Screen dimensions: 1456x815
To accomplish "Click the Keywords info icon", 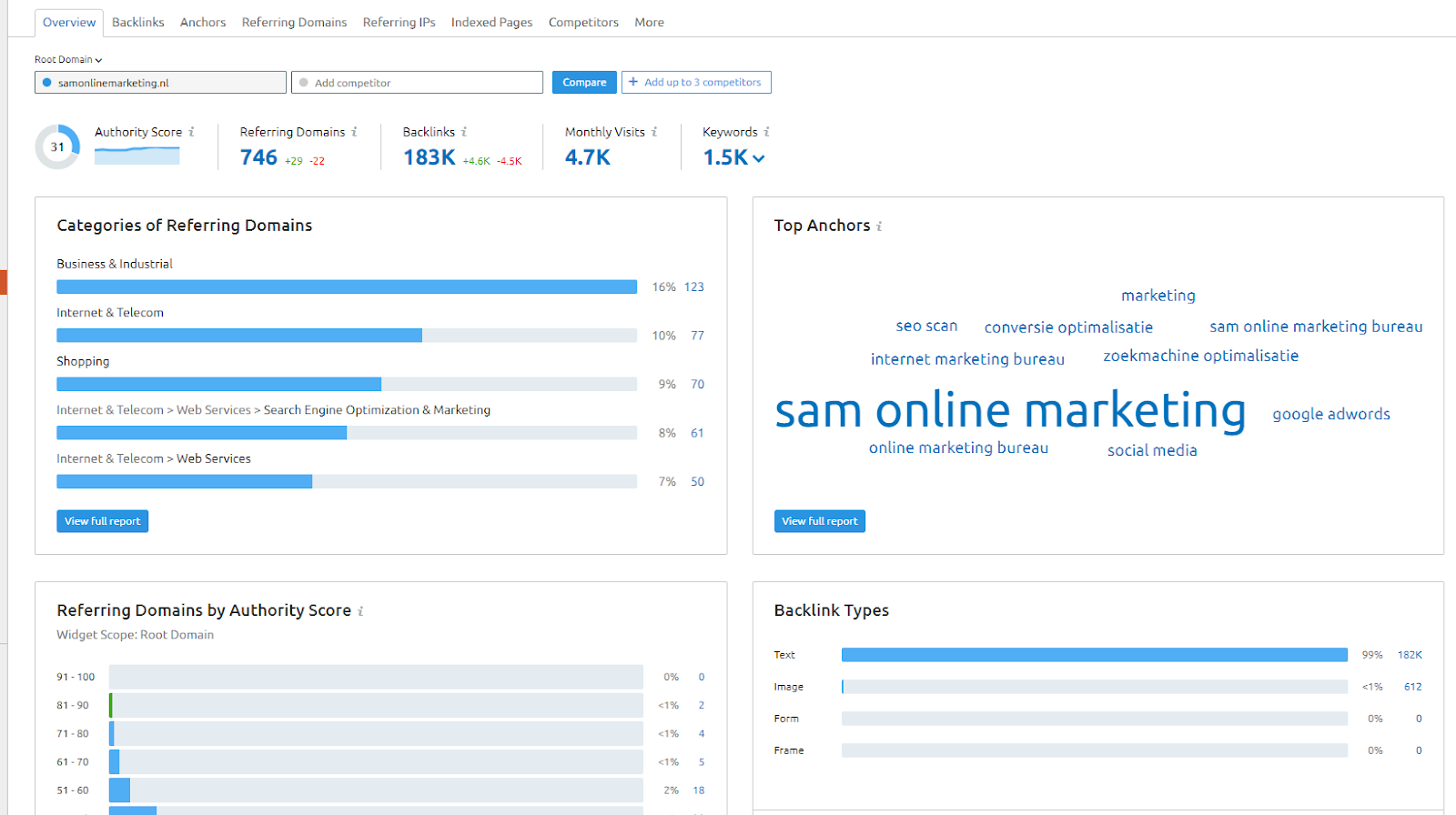I will pyautogui.click(x=766, y=132).
